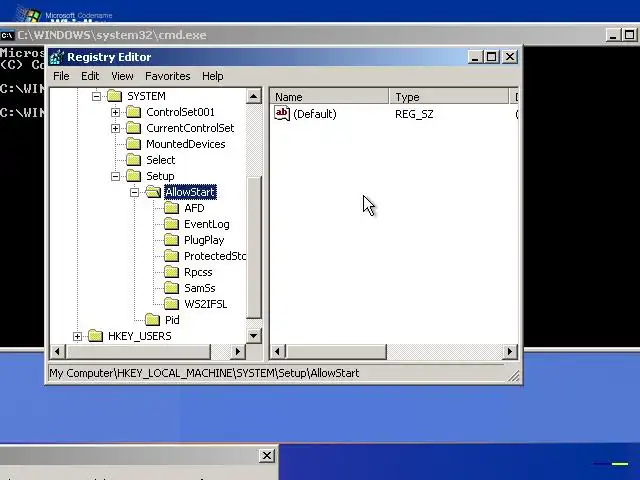The width and height of the screenshot is (640, 480).
Task: Click tree pane scroll down arrow
Action: (x=253, y=336)
